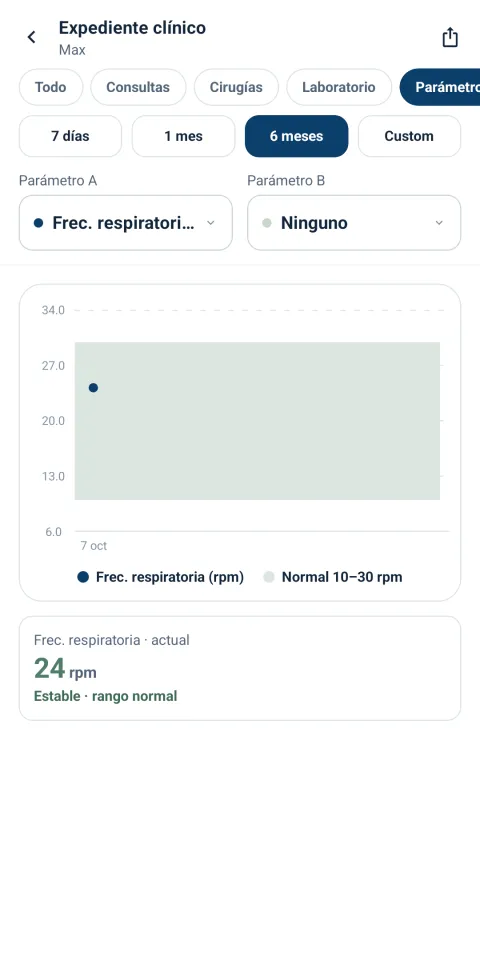Tap blue dot in Parámetro A selector
The image size is (480, 960).
pos(39,223)
